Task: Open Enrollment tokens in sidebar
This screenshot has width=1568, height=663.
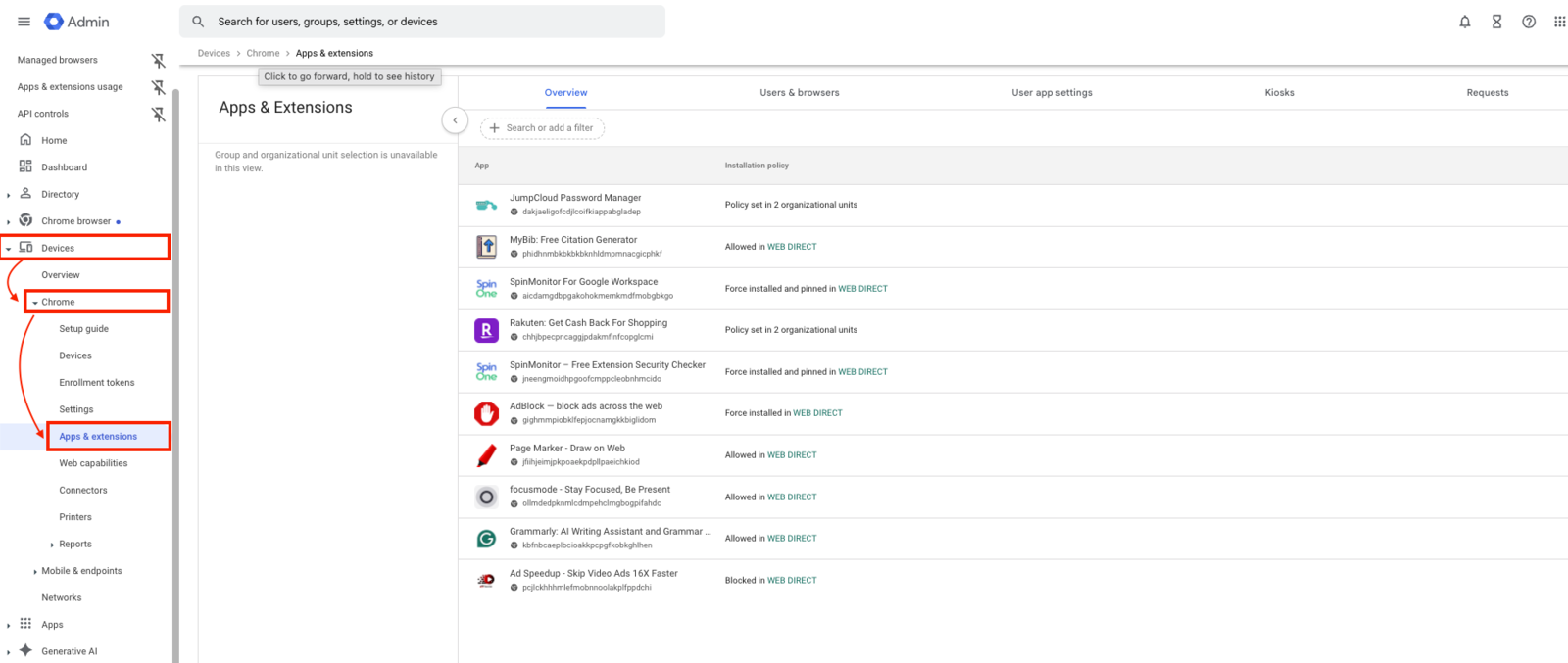Action: coord(97,382)
